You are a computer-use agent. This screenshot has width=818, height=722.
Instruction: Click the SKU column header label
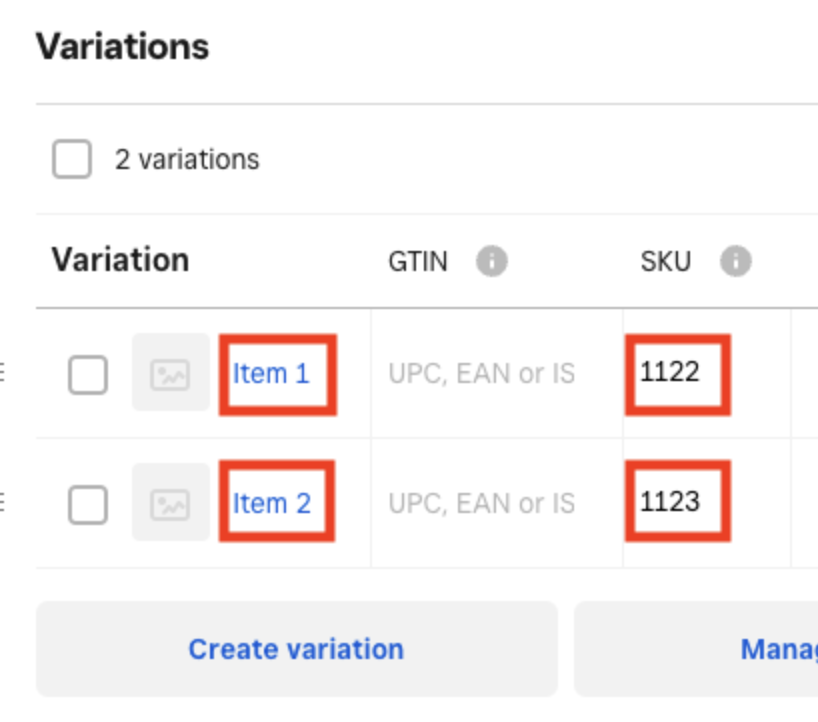(666, 262)
